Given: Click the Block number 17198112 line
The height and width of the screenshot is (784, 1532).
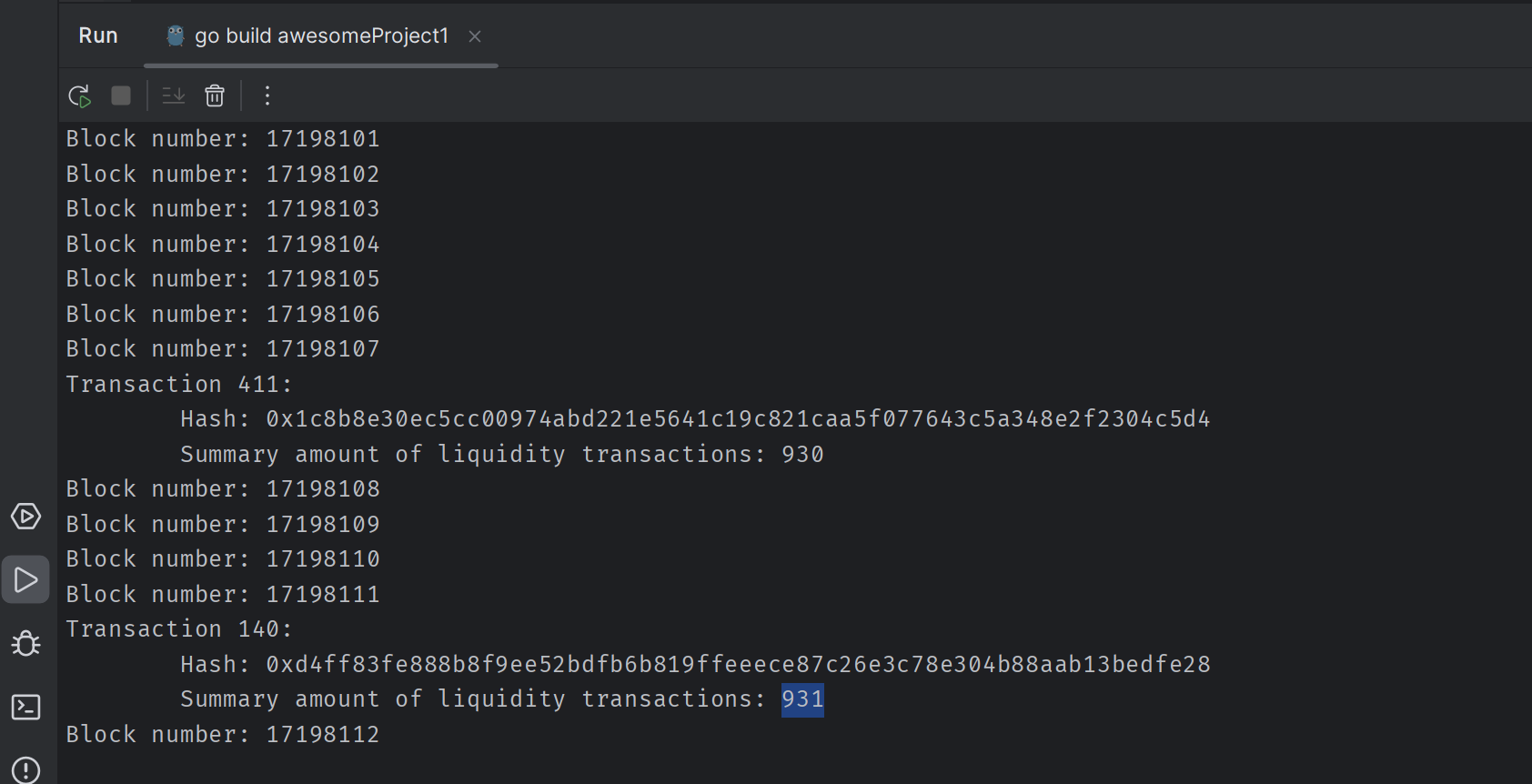Looking at the screenshot, I should click(x=223, y=735).
